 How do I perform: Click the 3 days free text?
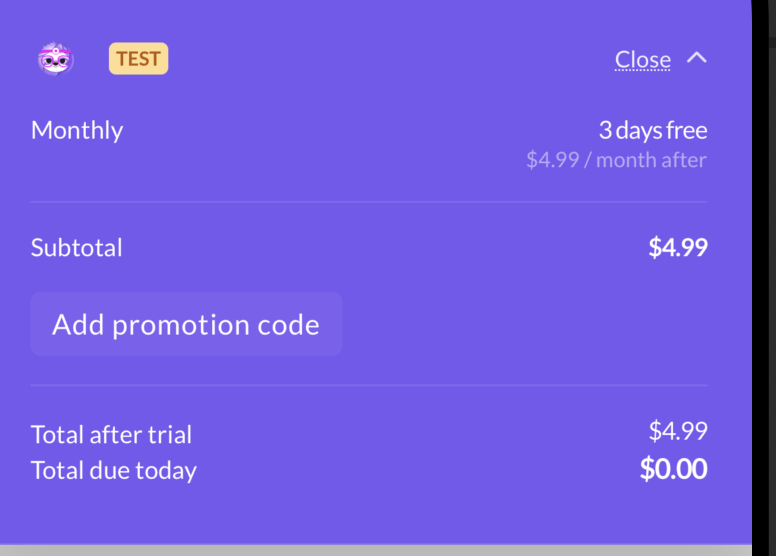[652, 130]
